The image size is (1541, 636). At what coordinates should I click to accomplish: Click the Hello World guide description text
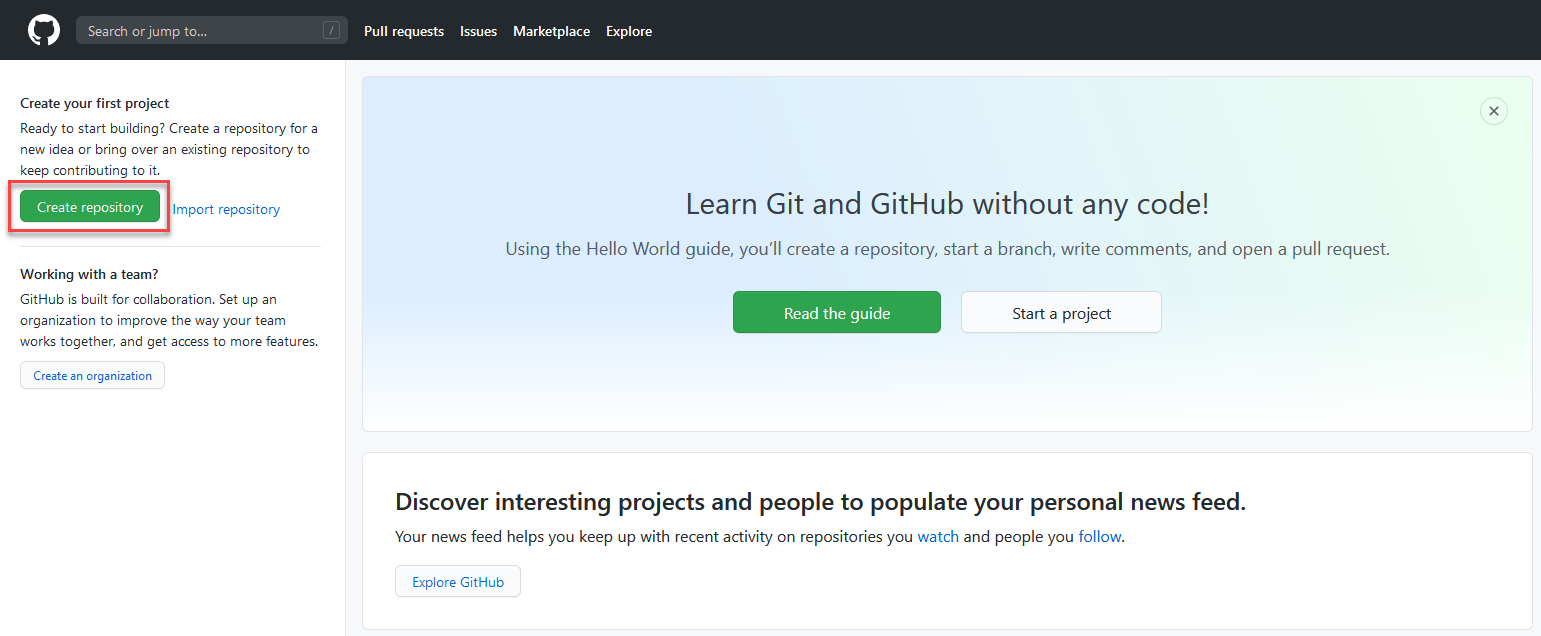tap(946, 248)
